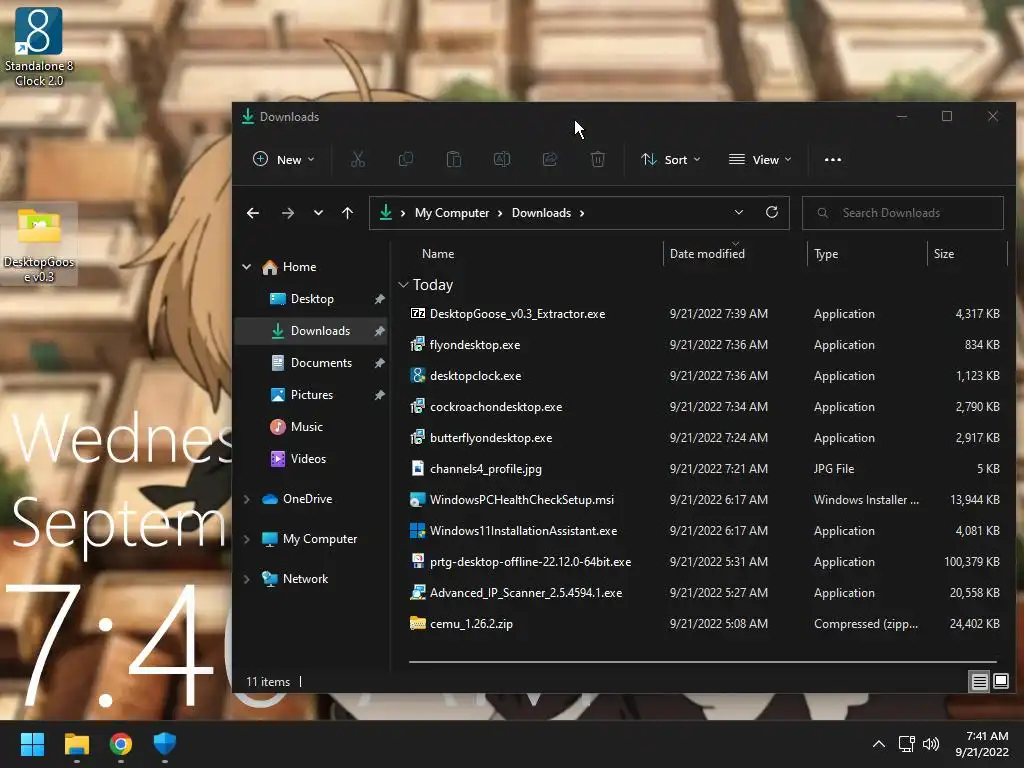1024x768 pixels.
Task: Select desktopclock.exe file
Action: pos(703,376)
